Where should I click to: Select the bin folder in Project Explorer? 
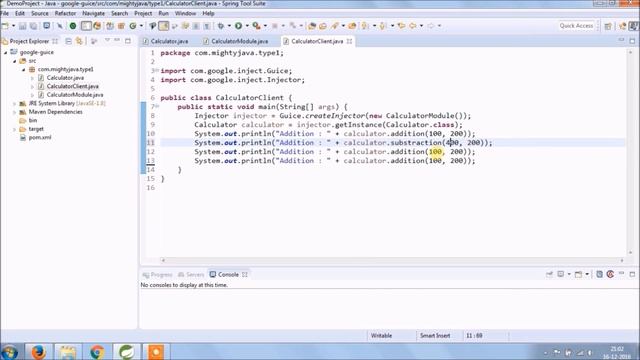33,120
